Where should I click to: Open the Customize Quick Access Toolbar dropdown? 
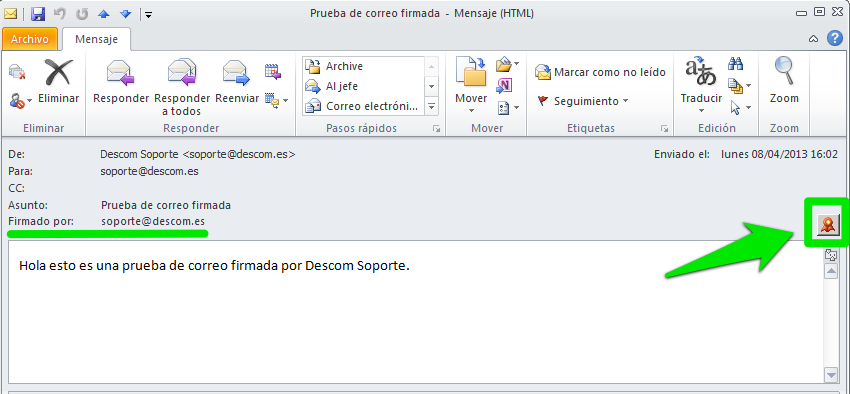[148, 15]
